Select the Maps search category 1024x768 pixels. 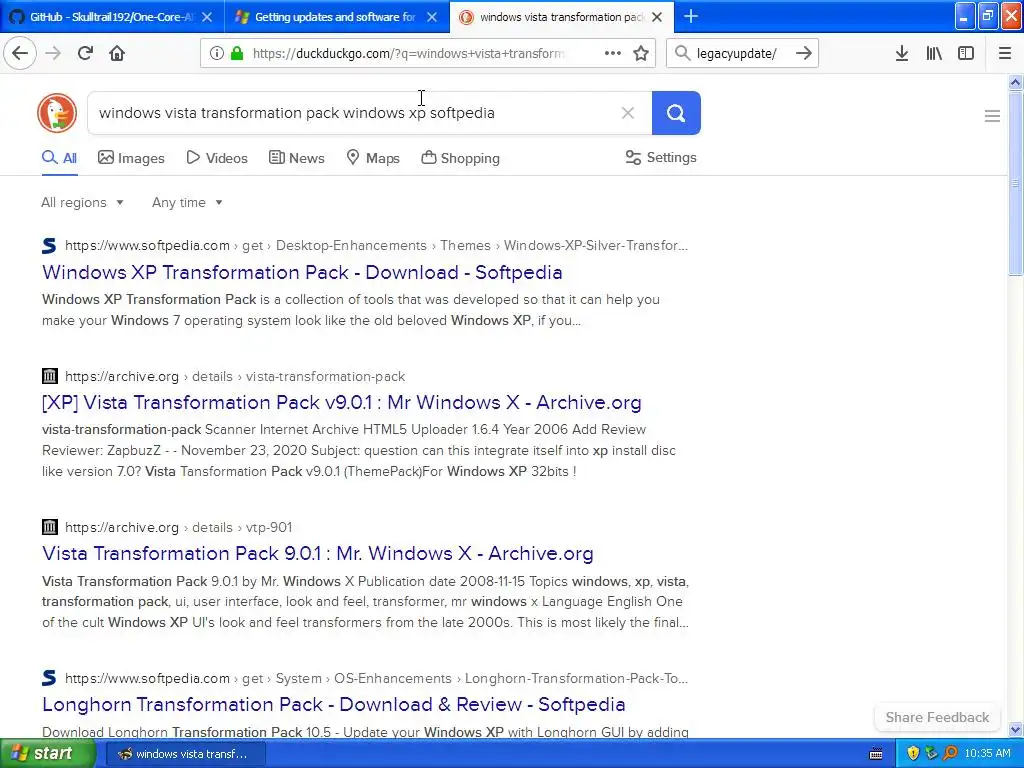pos(373,158)
